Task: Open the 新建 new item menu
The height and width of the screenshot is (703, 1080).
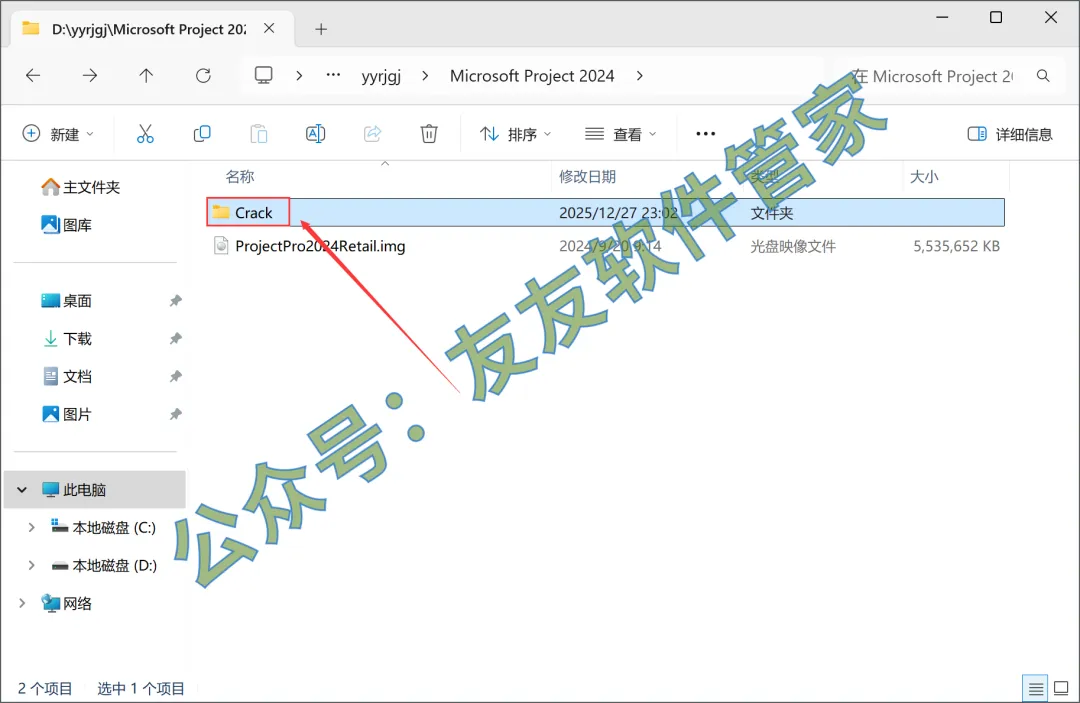Action: [x=58, y=134]
